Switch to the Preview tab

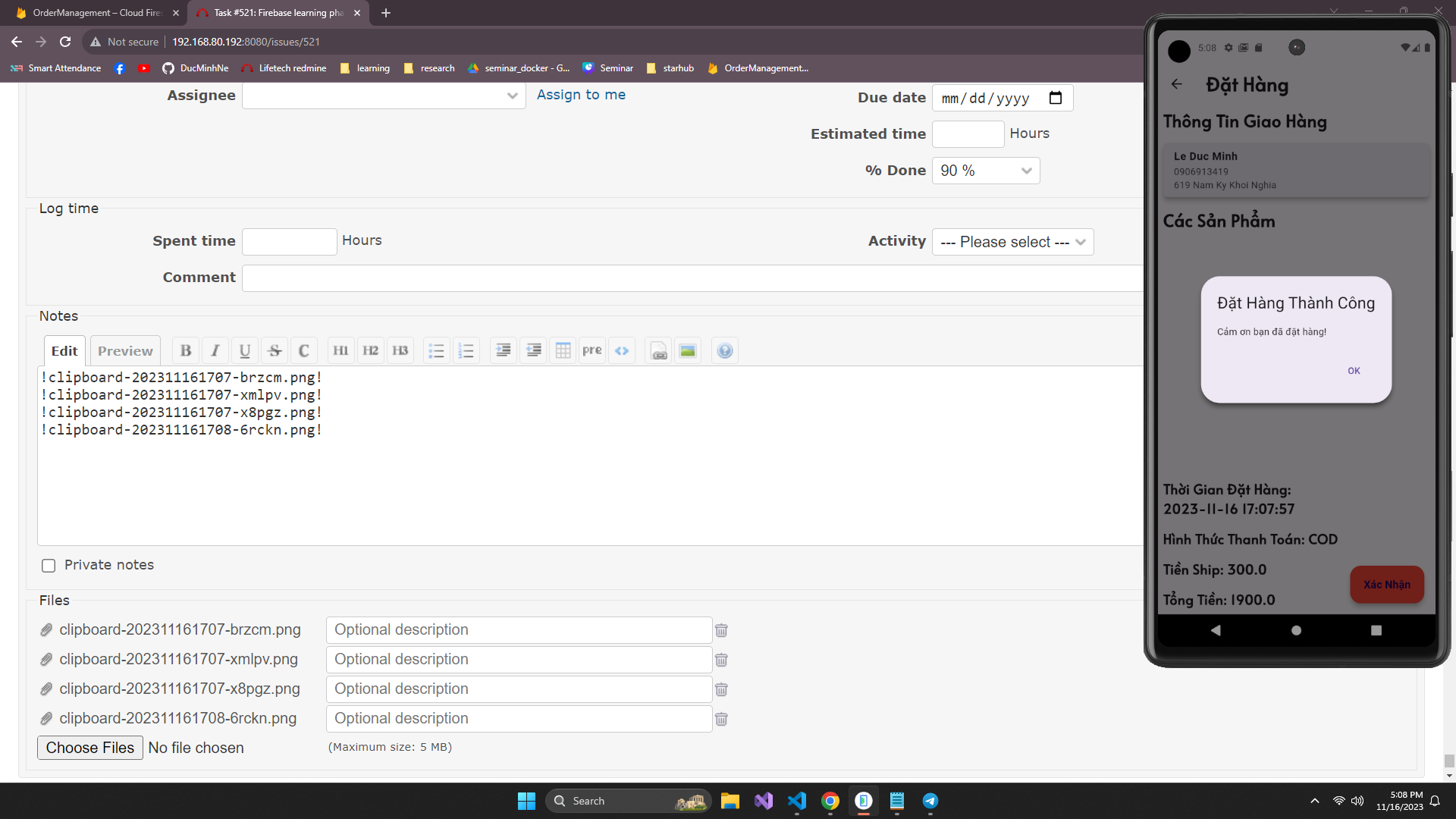(x=125, y=350)
